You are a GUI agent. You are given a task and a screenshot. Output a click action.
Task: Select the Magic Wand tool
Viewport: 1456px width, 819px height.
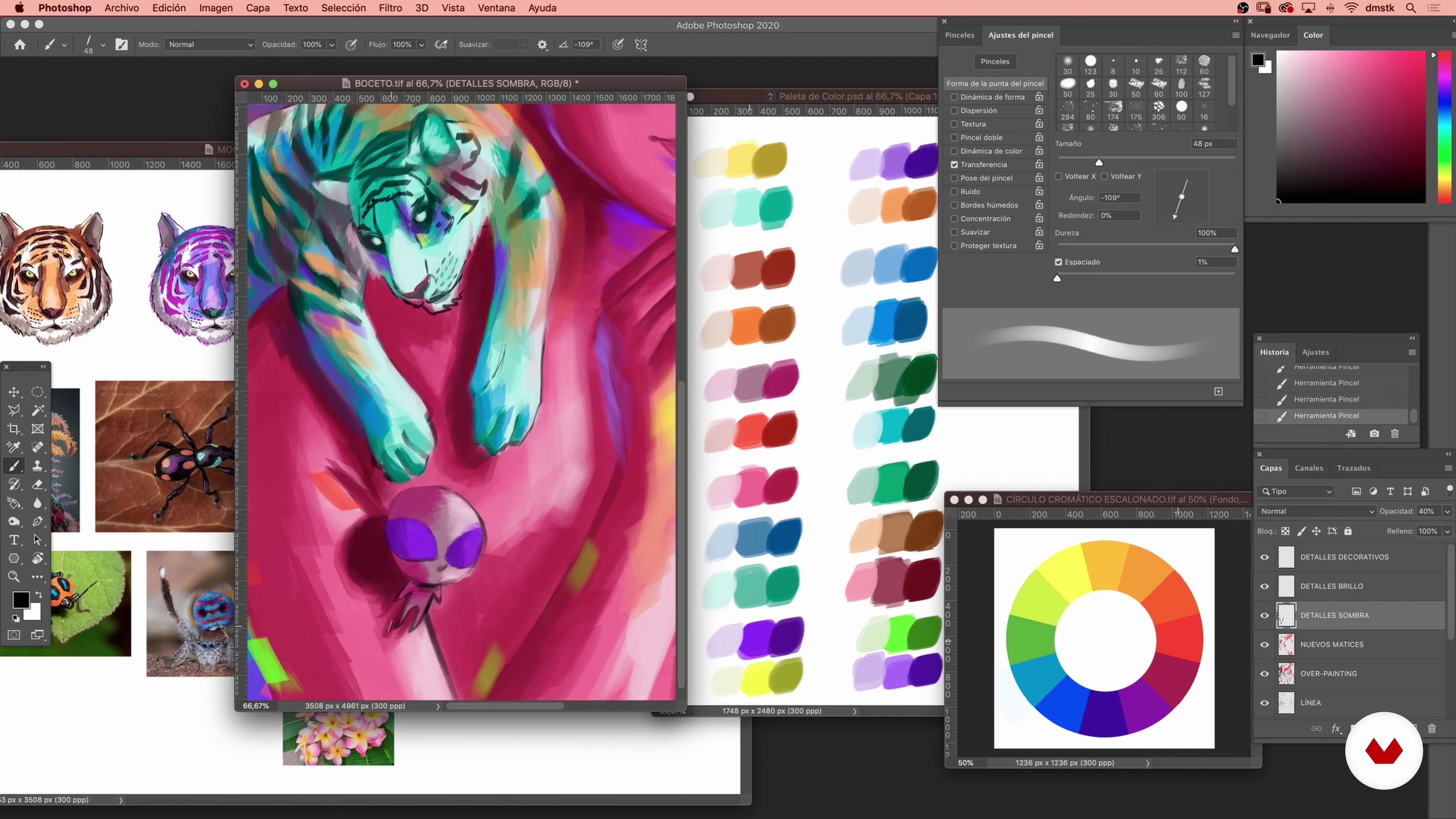click(37, 410)
